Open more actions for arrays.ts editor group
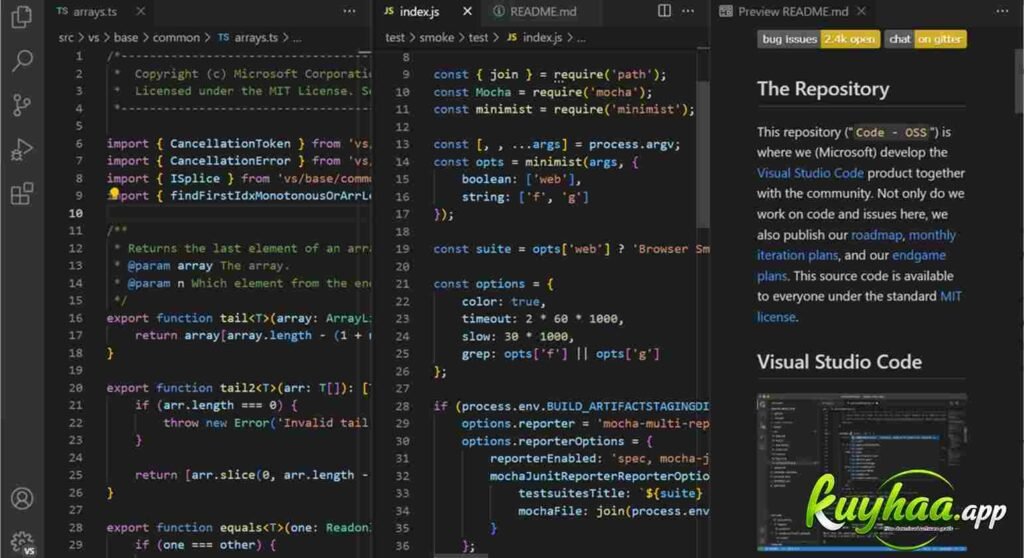This screenshot has height=558, width=1024. click(349, 10)
